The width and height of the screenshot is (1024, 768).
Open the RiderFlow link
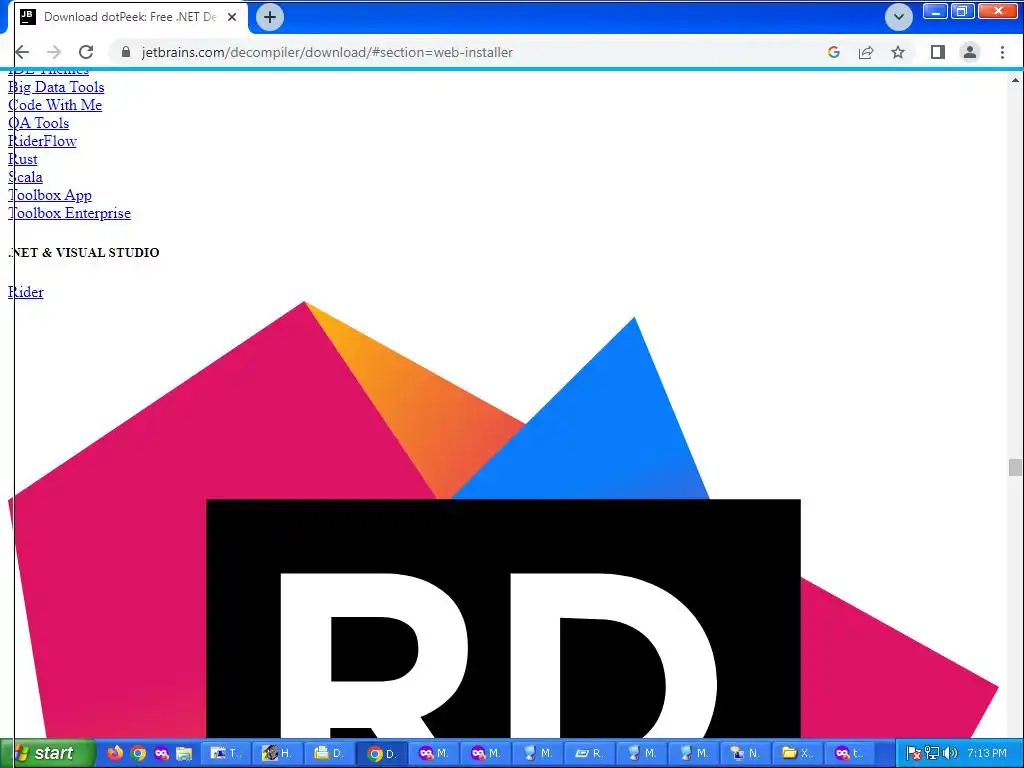(x=42, y=141)
